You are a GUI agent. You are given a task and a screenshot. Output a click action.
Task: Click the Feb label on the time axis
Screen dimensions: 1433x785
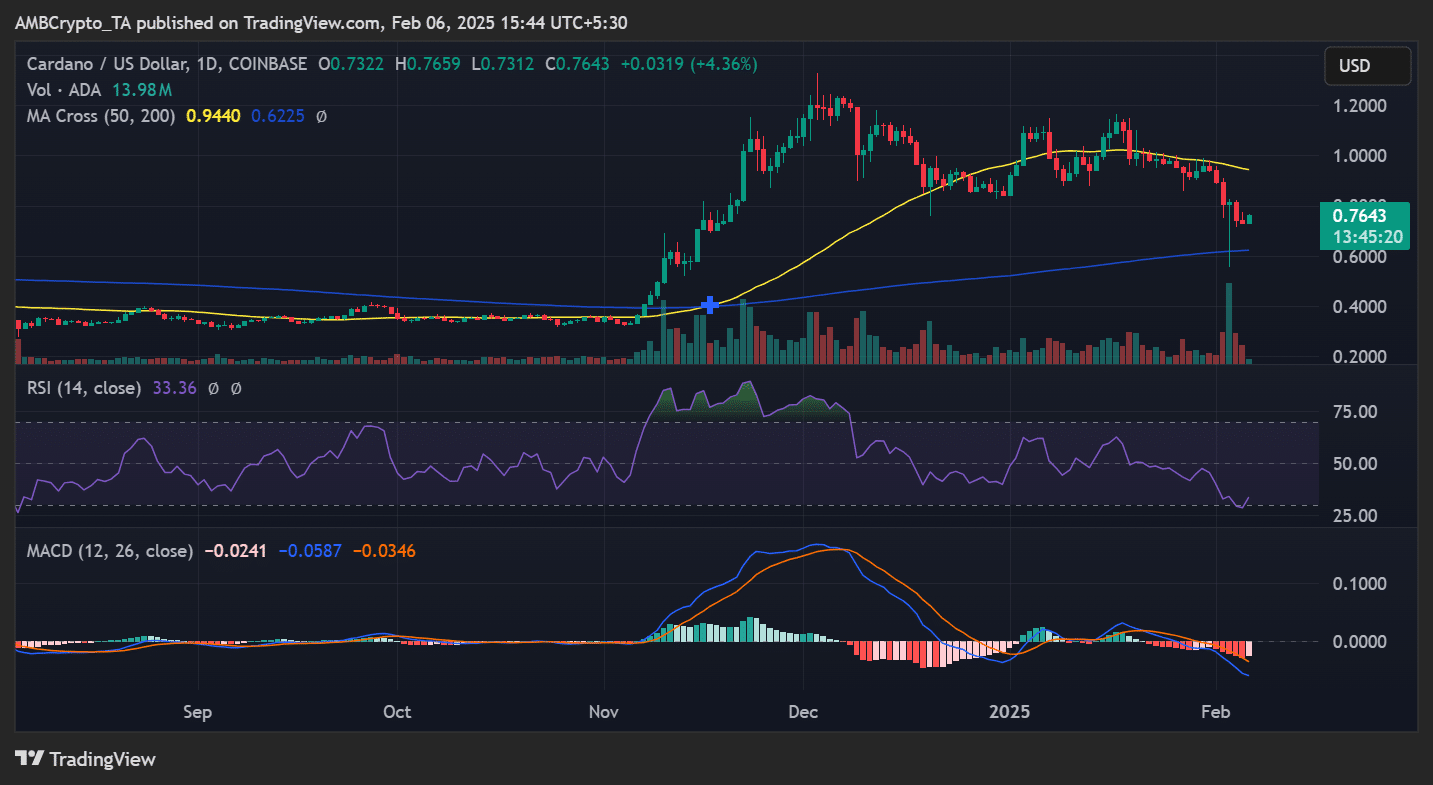point(1216,713)
